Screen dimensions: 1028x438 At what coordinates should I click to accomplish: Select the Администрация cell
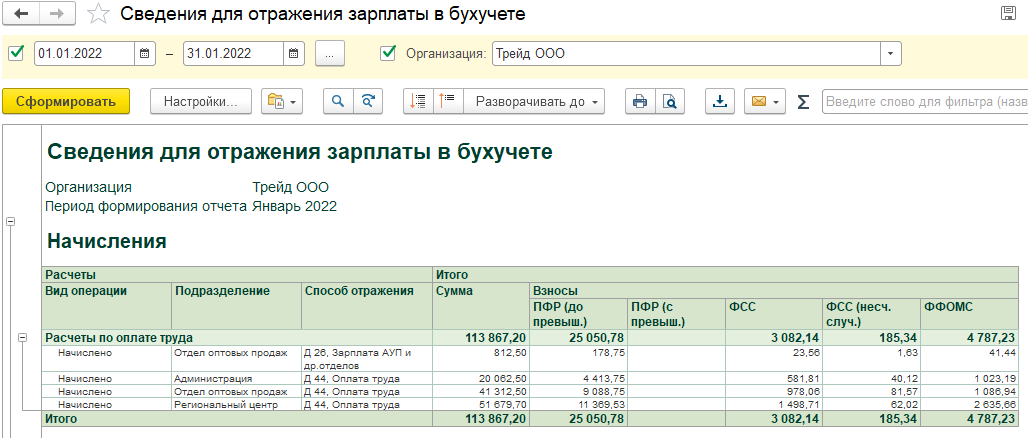(236, 378)
